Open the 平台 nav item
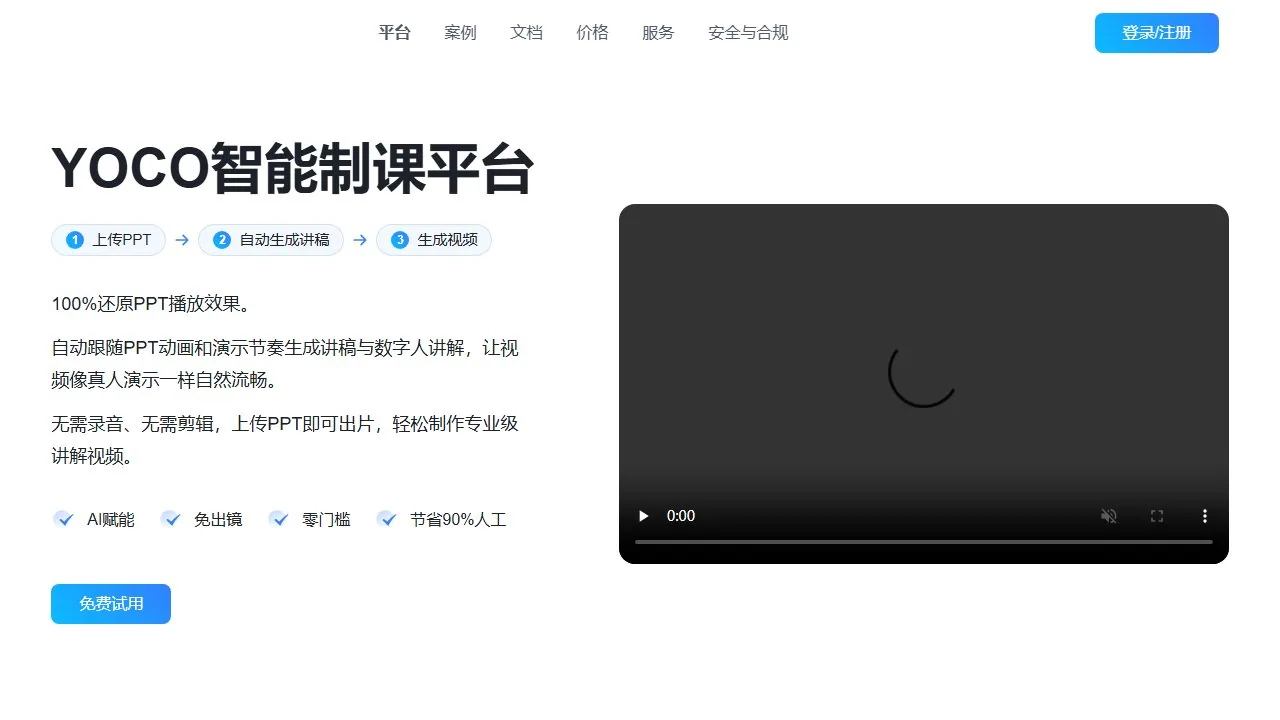The height and width of the screenshot is (720, 1280). [x=394, y=33]
